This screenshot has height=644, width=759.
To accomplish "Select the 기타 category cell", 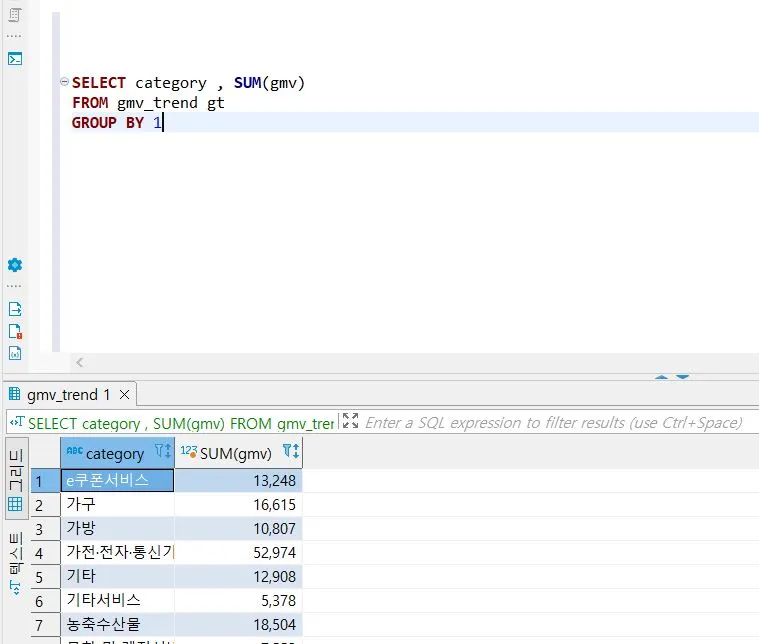I will click(x=117, y=576).
